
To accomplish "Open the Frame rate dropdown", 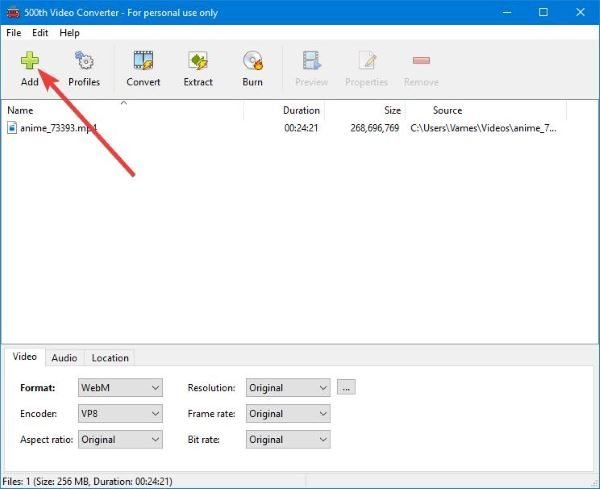I will pyautogui.click(x=288, y=414).
